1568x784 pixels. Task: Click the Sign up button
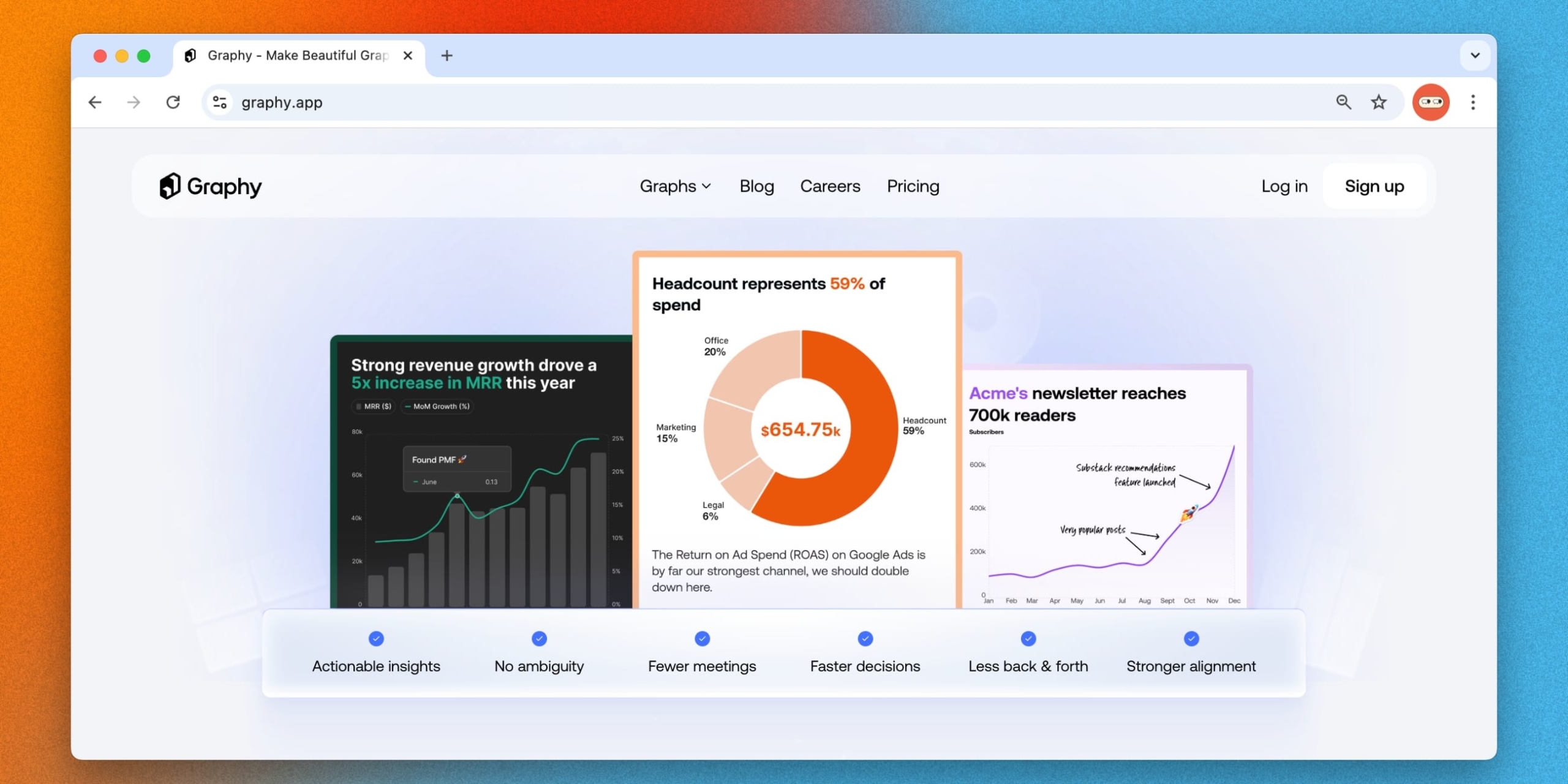pyautogui.click(x=1374, y=186)
